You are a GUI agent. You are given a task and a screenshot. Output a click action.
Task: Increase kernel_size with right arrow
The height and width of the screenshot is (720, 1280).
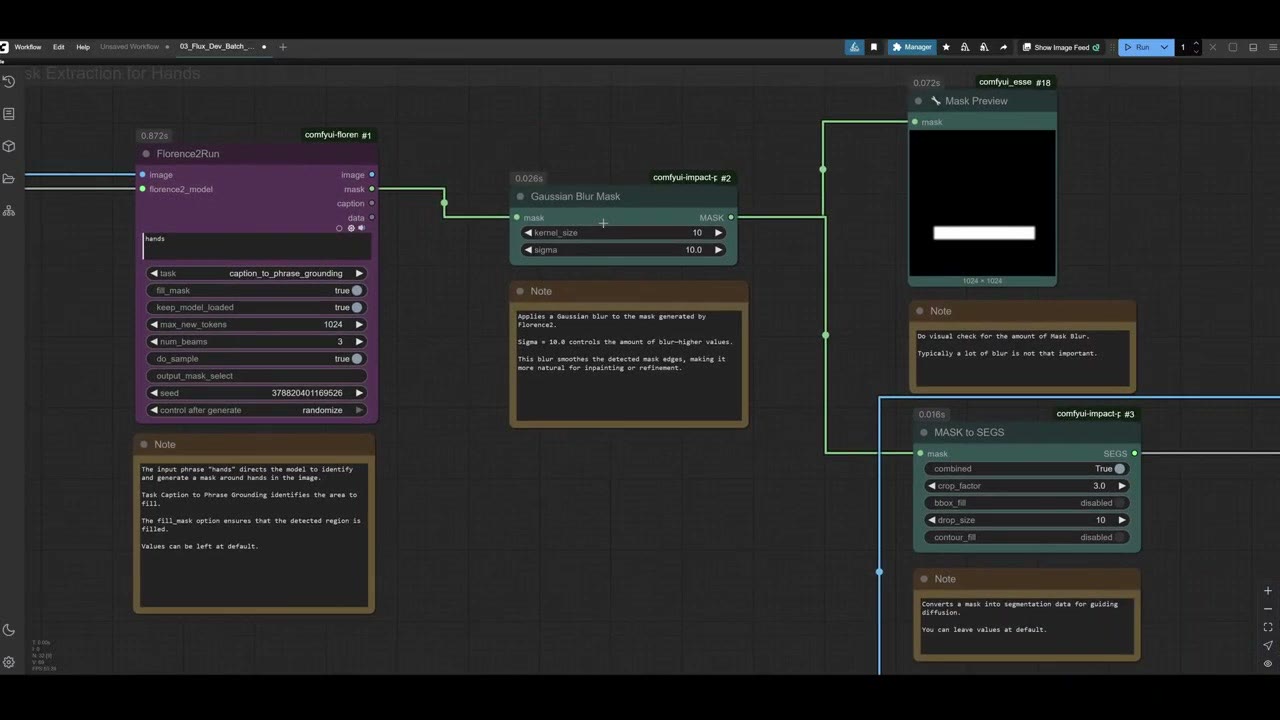(x=718, y=233)
